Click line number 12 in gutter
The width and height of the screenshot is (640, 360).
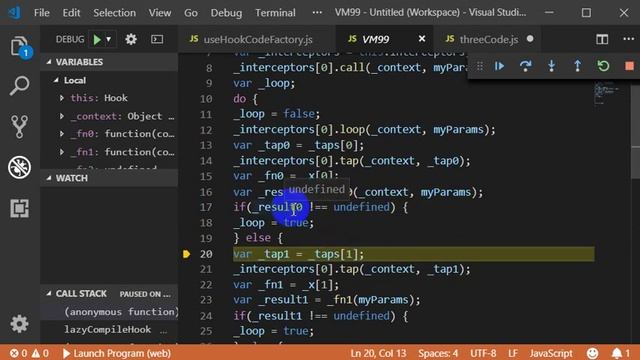206,130
